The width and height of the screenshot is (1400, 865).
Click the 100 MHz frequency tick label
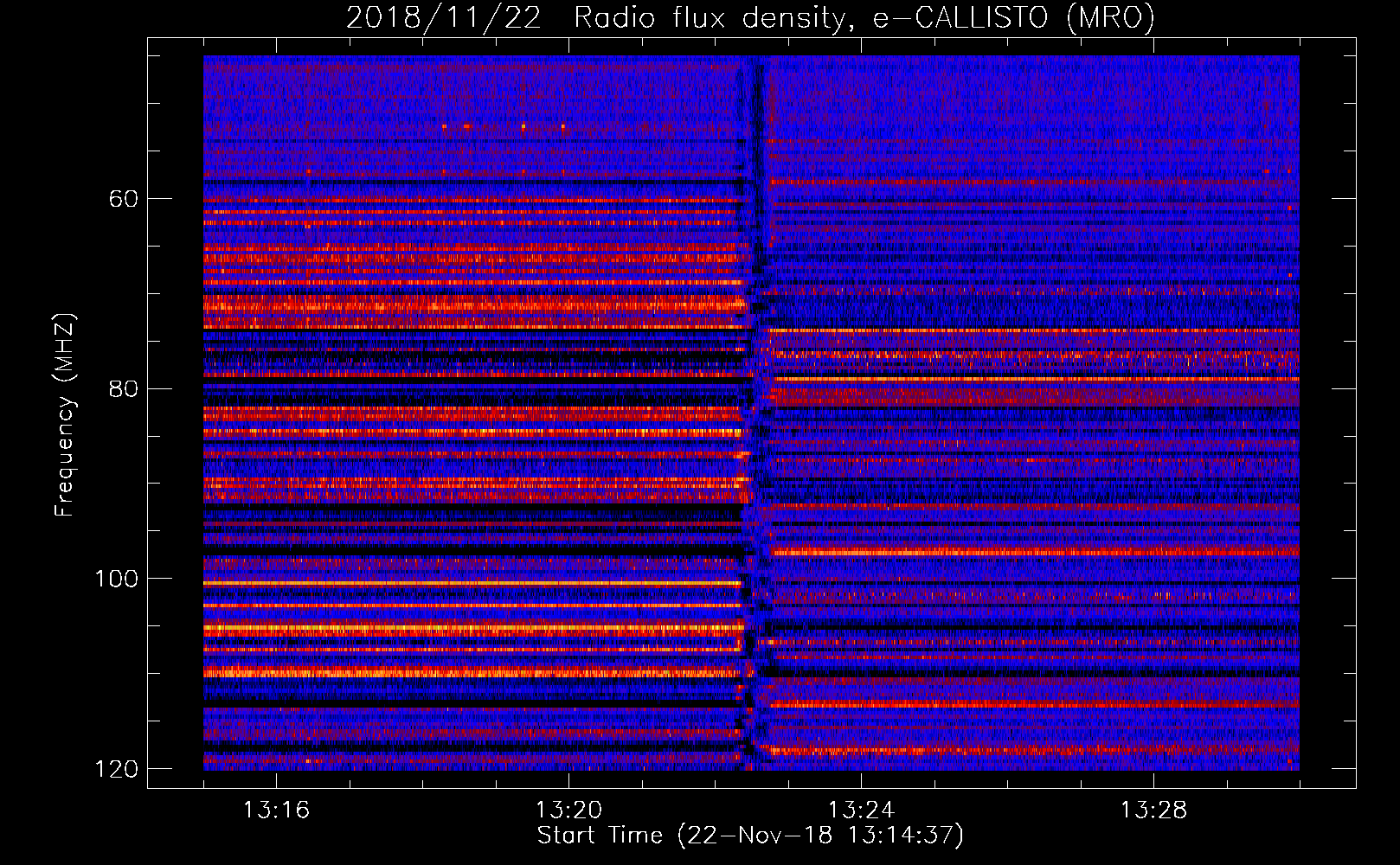(116, 579)
